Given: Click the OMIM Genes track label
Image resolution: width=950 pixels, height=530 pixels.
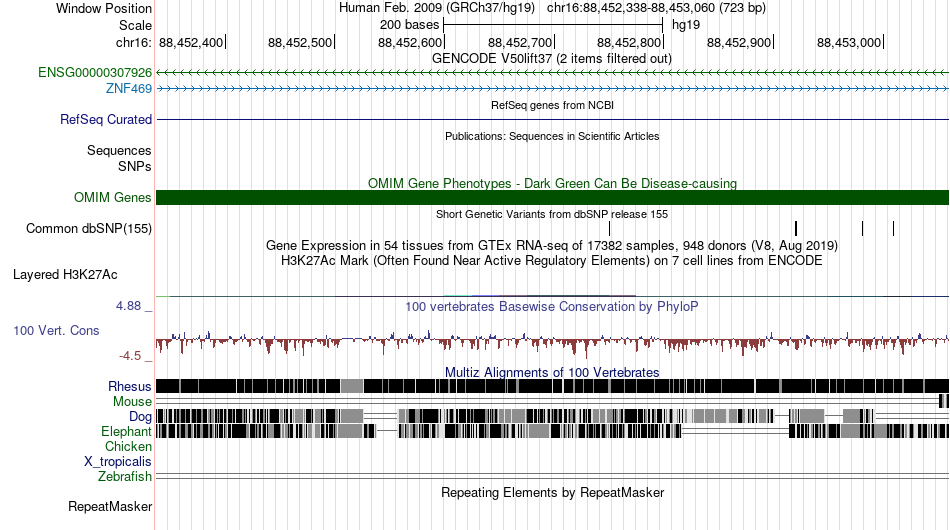Looking at the screenshot, I should (113, 197).
